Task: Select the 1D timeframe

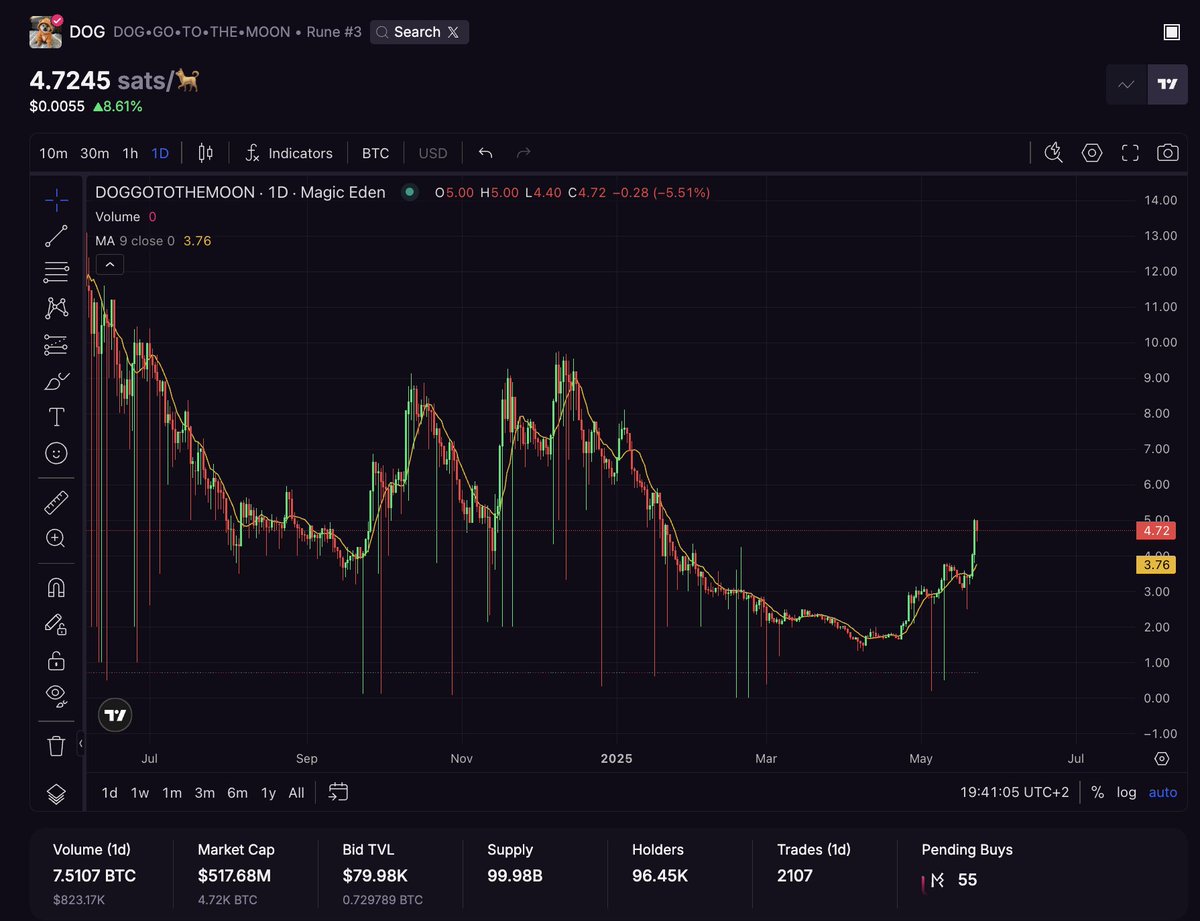Action: (160, 153)
